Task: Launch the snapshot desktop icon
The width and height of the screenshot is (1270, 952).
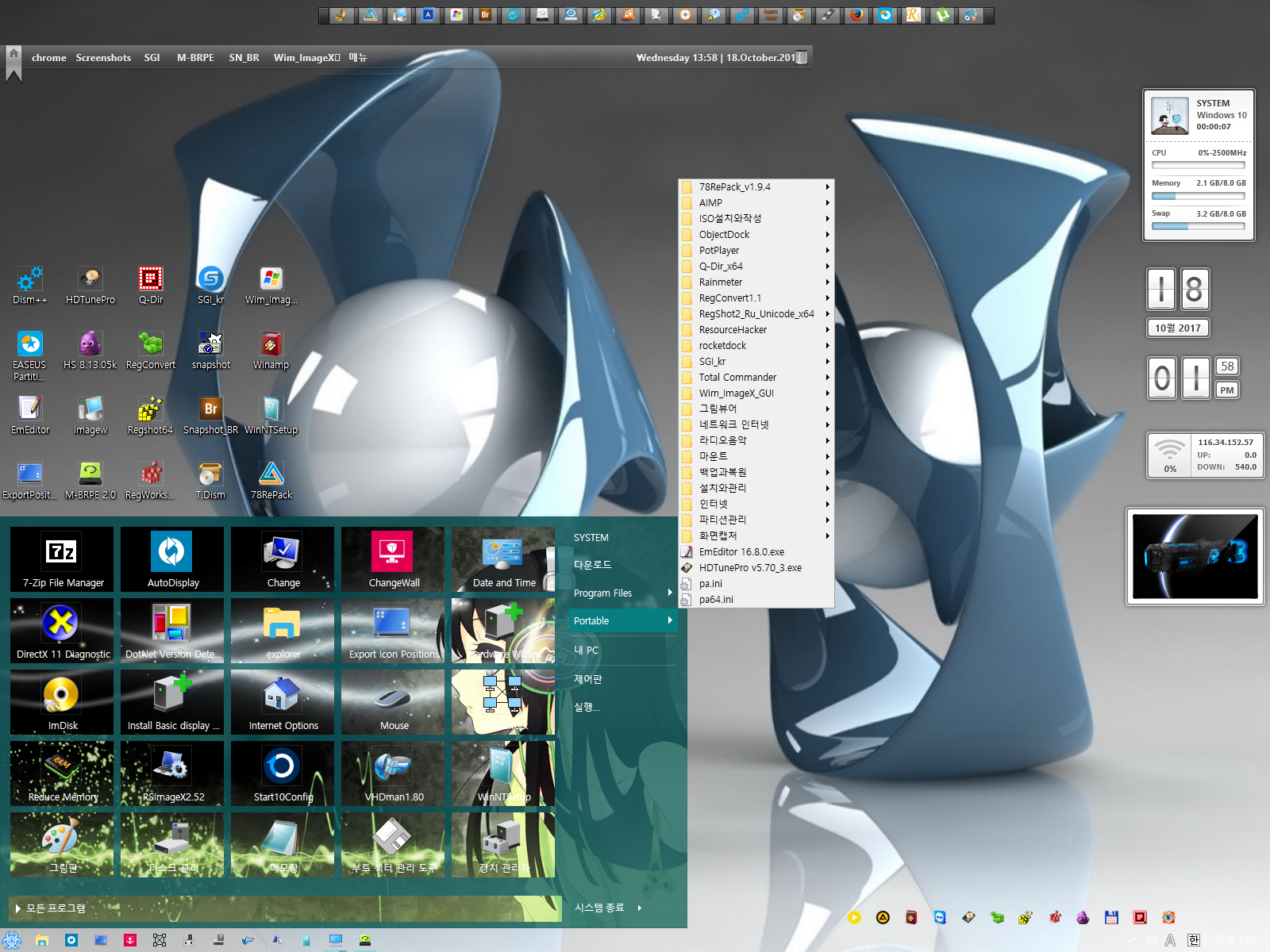Action: tap(210, 351)
